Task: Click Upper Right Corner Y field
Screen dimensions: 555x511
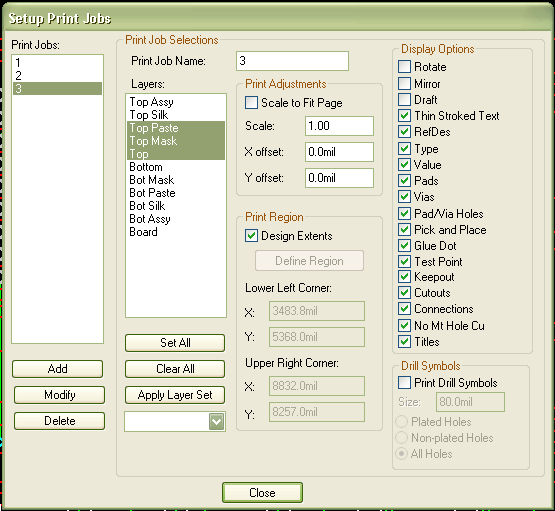Action: coord(317,412)
